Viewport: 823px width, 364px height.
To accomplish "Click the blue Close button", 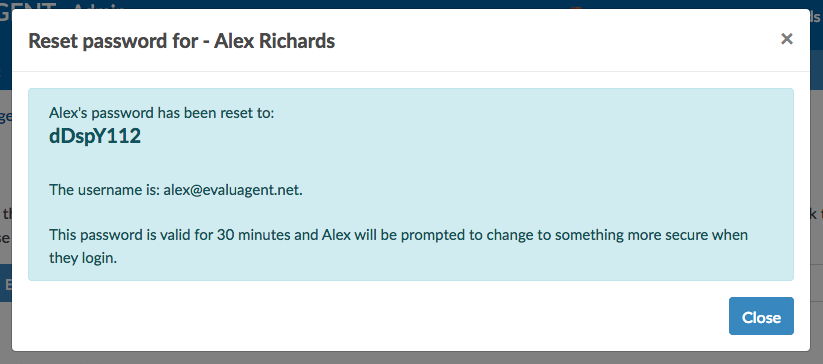I will click(761, 316).
